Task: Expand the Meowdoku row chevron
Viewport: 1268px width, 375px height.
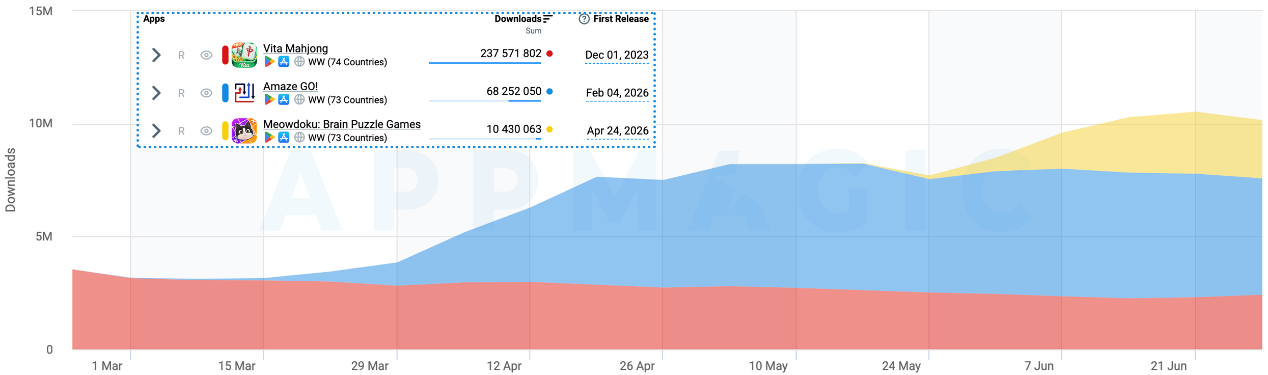Action: pyautogui.click(x=156, y=131)
